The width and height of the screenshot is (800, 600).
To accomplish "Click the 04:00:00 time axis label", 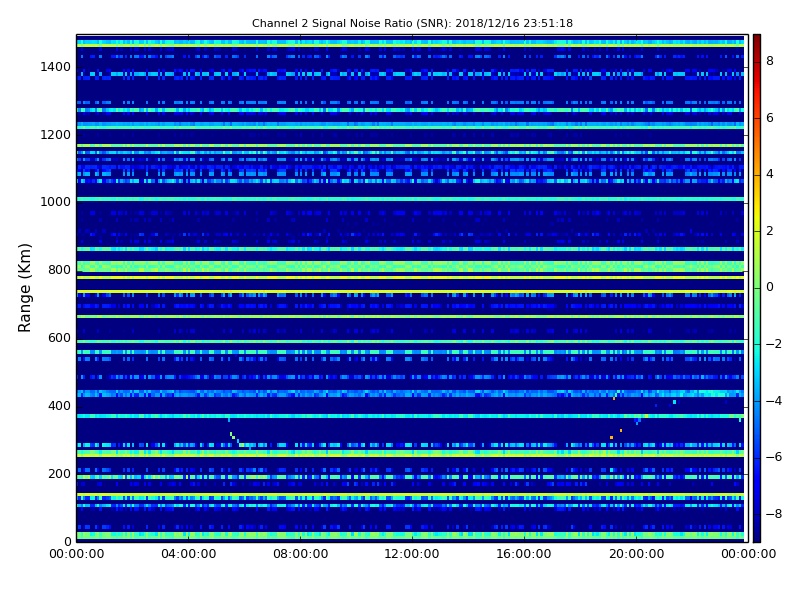I will [189, 554].
